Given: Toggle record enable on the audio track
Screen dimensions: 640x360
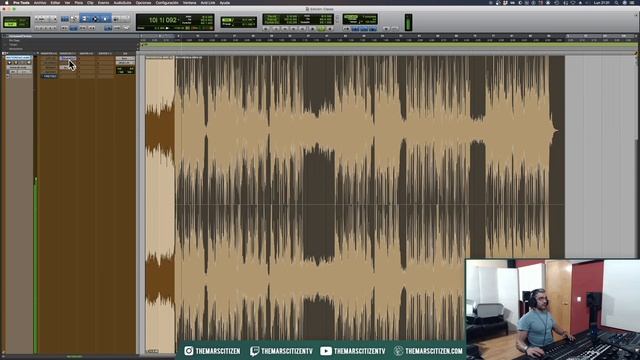Looking at the screenshot, I should 9,62.
